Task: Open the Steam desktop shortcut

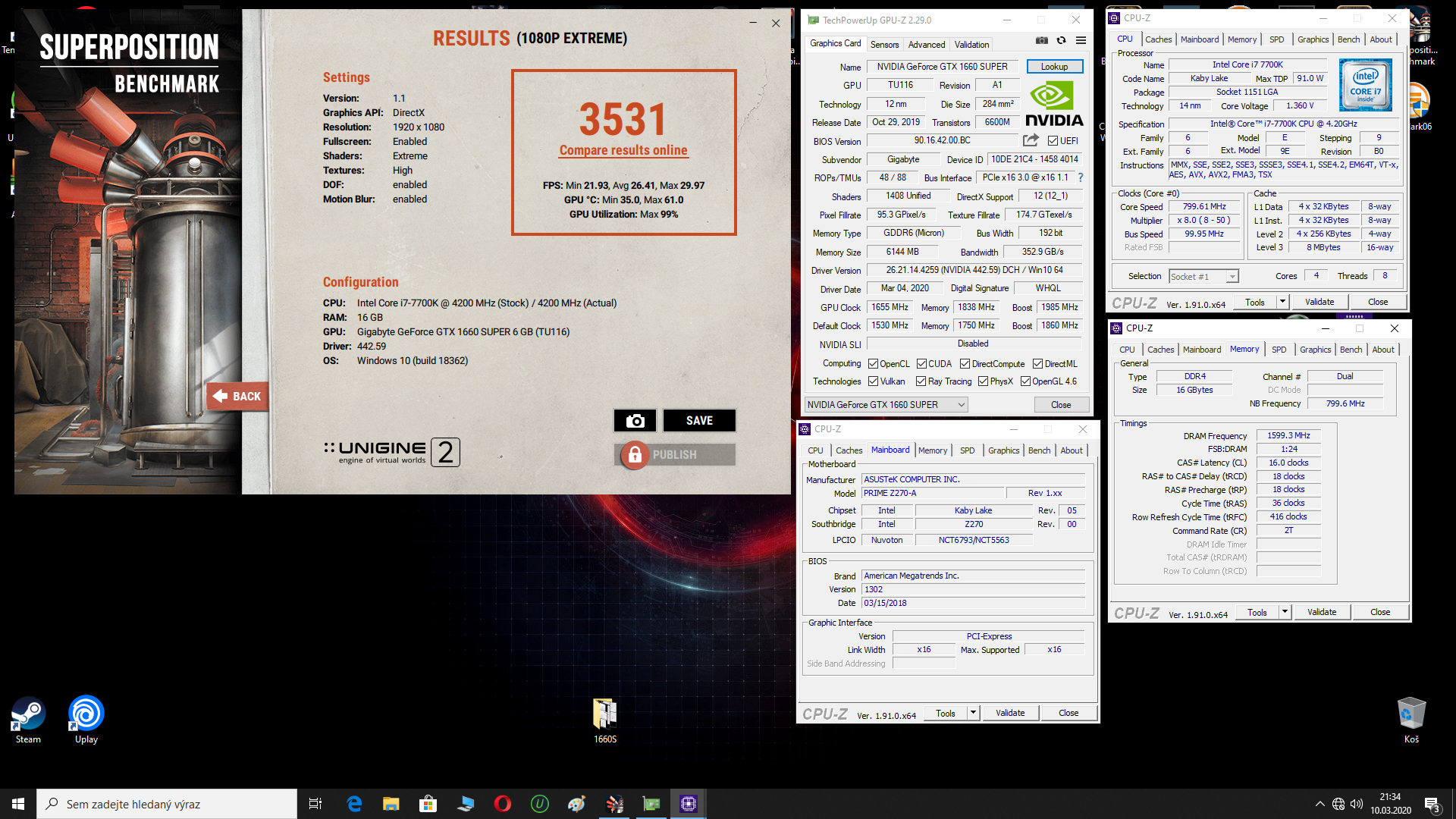Action: coord(28,720)
